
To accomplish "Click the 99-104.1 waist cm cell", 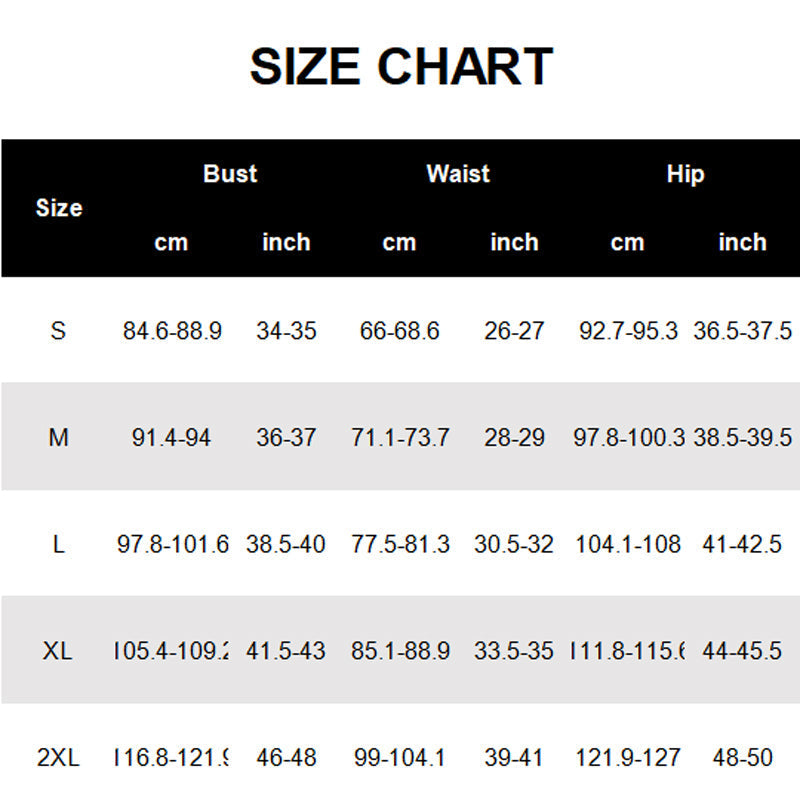I will (x=400, y=758).
